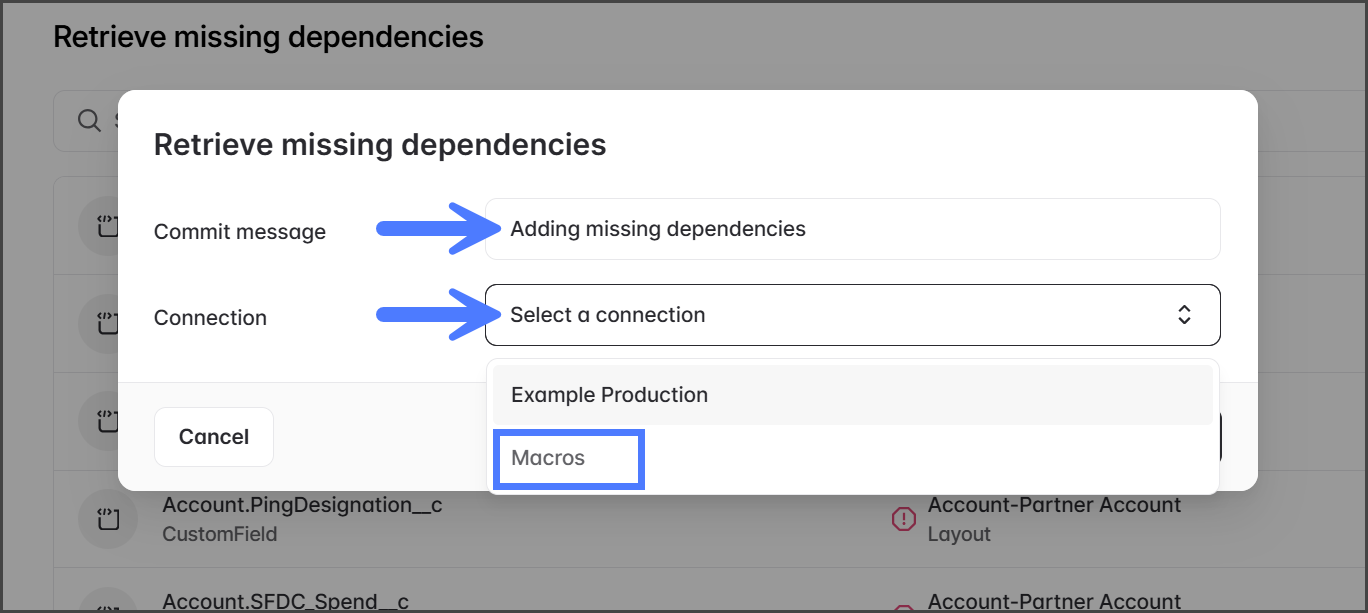Click the component icon beside Account.PingDesignation__c
This screenshot has height=613, width=1368.
(x=107, y=519)
